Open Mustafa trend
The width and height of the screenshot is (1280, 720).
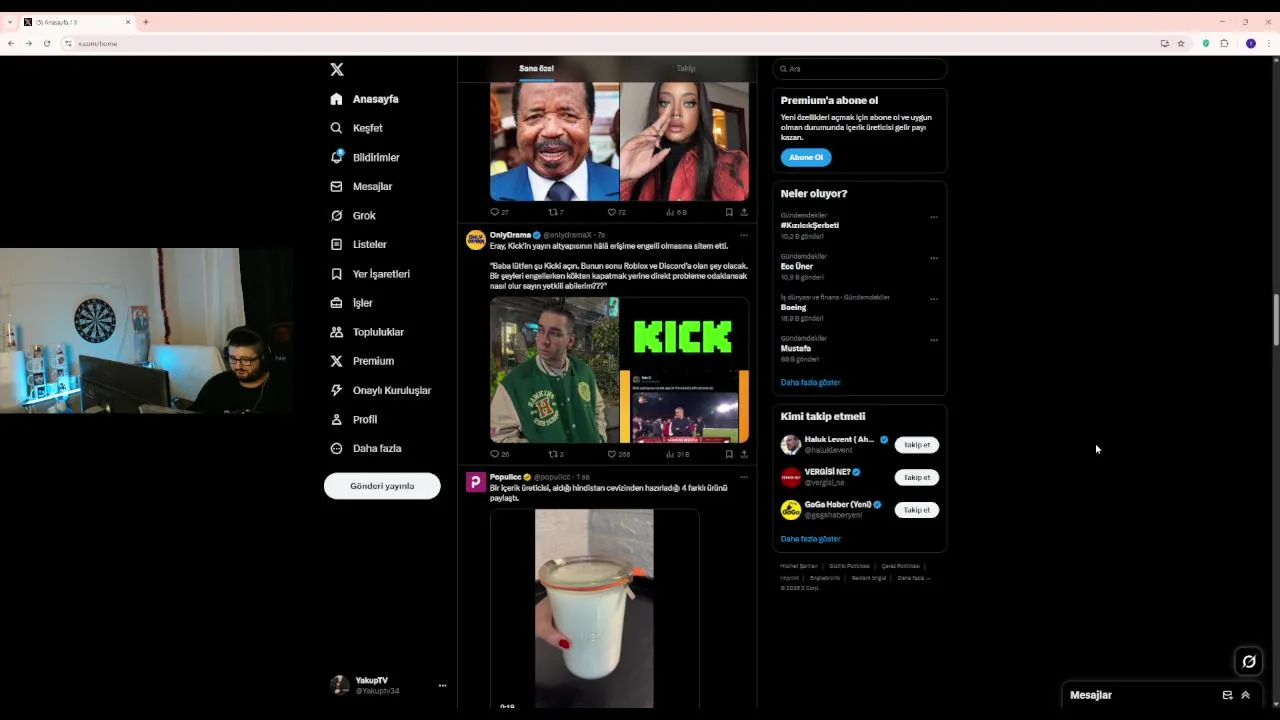click(x=796, y=349)
